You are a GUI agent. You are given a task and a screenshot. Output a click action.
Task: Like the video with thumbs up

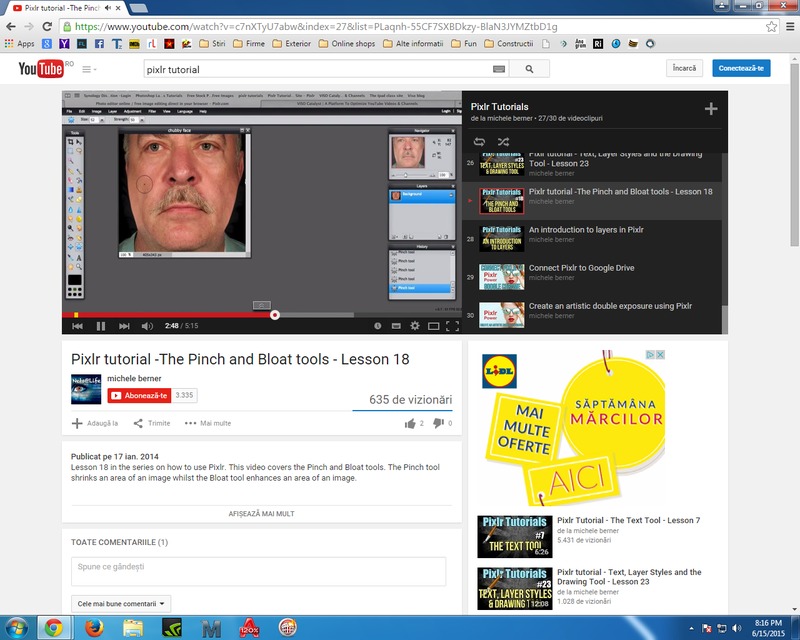pyautogui.click(x=410, y=423)
